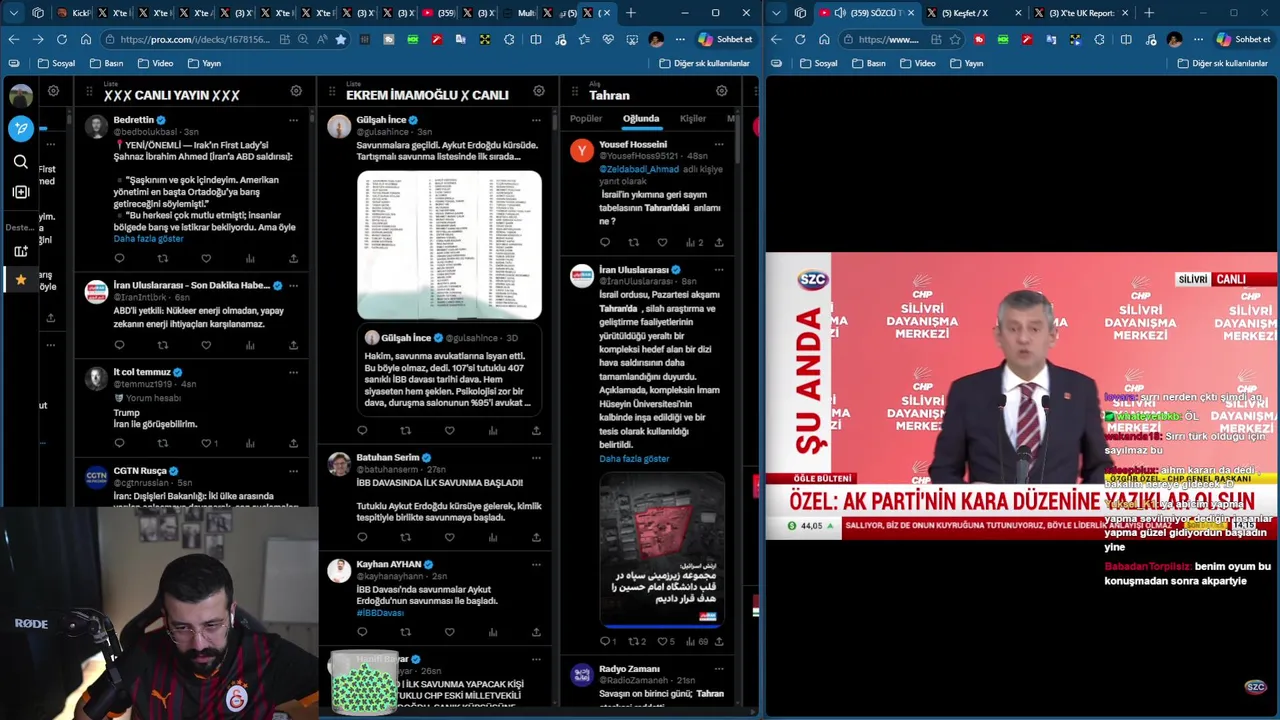Share Kayhan AYHAN's post
Screen dimensions: 1280x720
[536, 632]
